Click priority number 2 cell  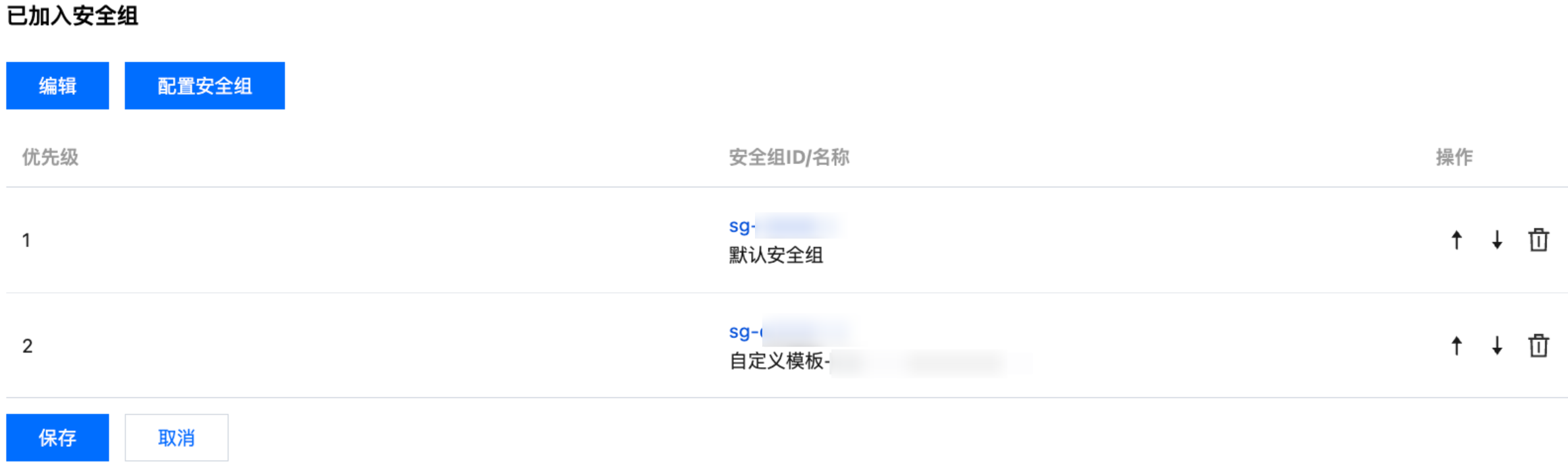tap(27, 346)
